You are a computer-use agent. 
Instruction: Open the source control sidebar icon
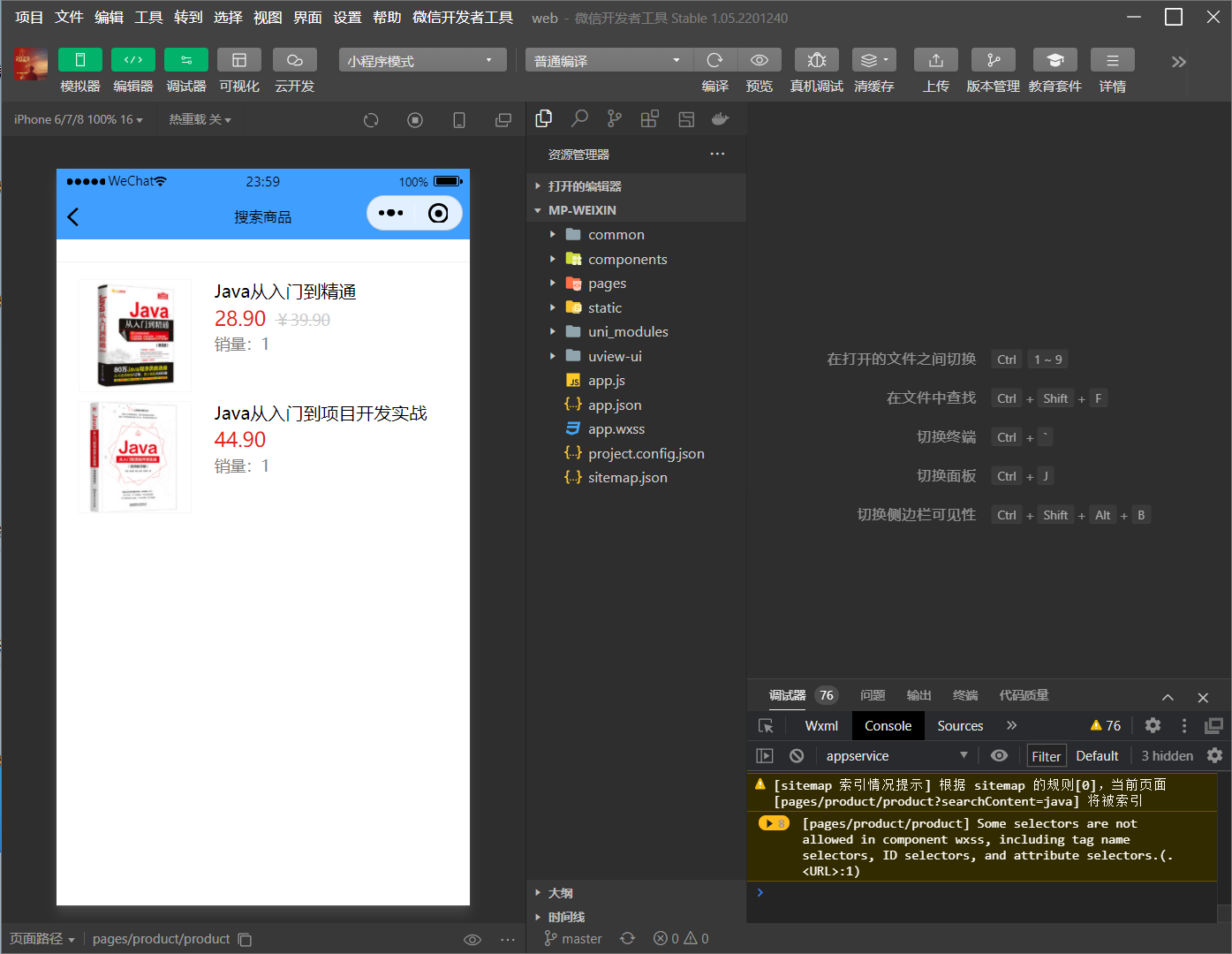click(615, 118)
